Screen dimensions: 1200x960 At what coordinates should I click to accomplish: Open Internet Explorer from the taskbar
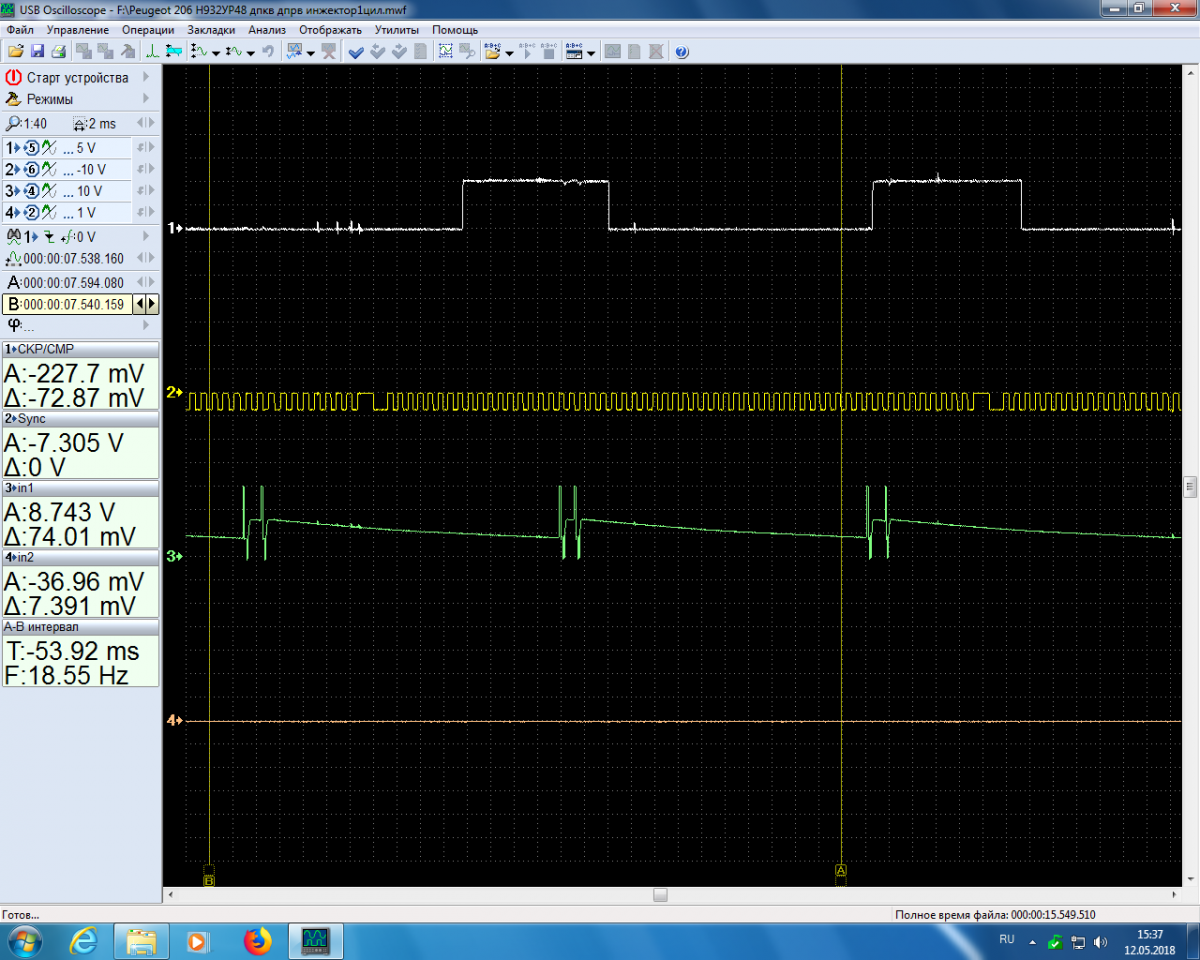point(84,940)
